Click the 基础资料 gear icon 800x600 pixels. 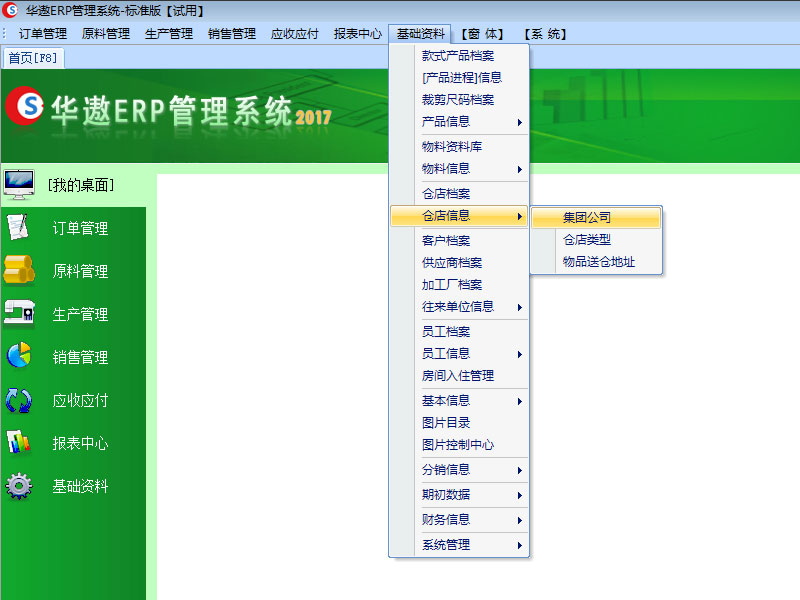[19, 486]
